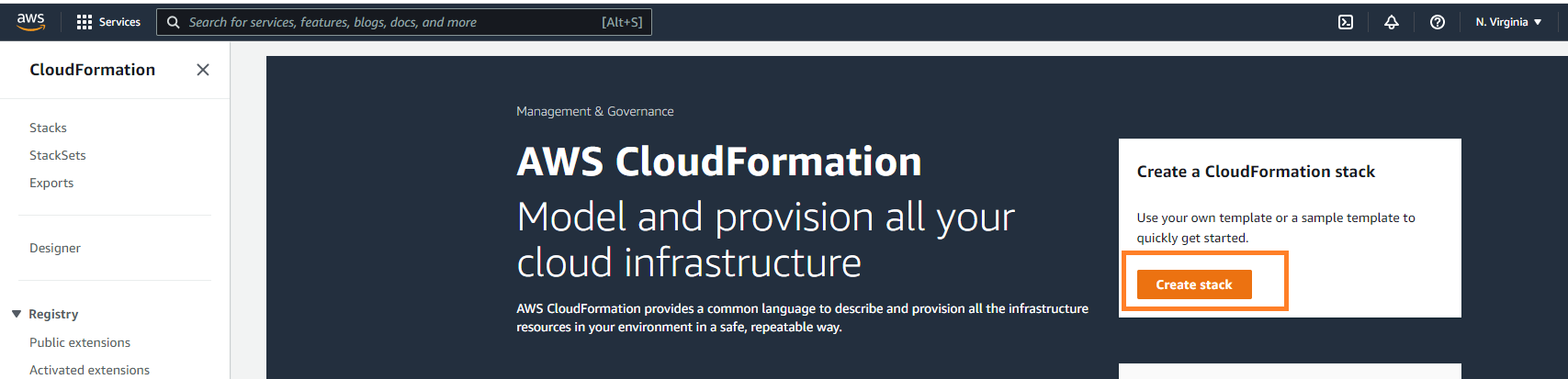Screen dimensions: 1568x379
Task: Open the help question mark icon
Action: [1438, 22]
